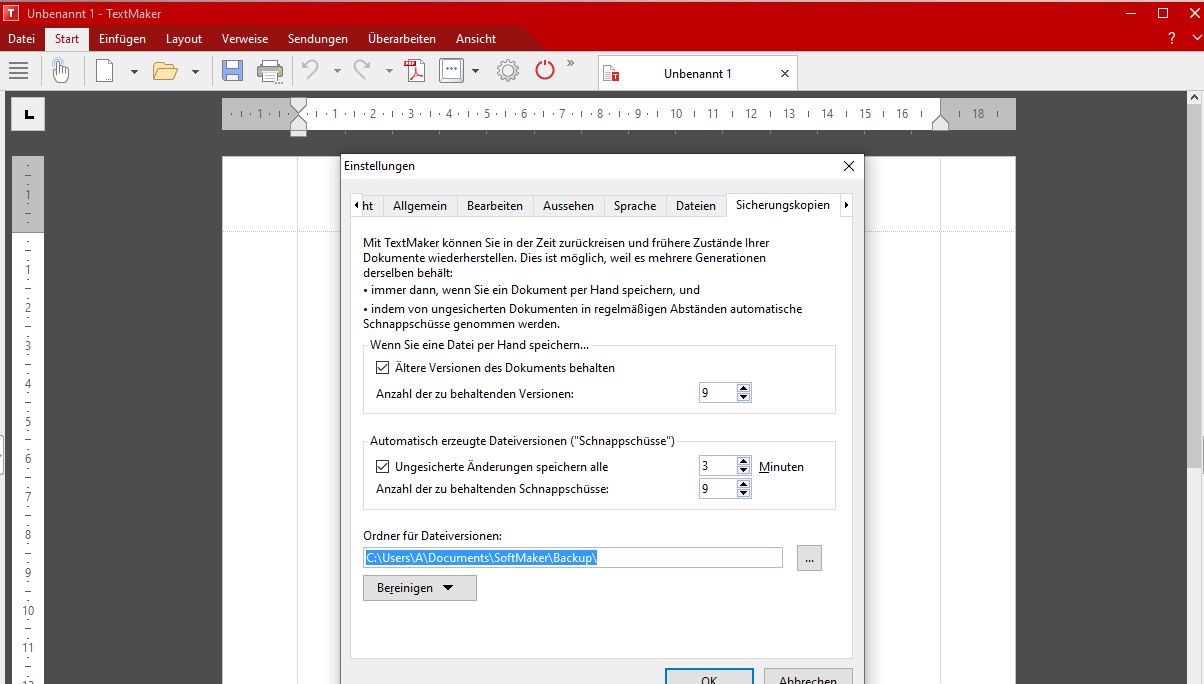1204x684 pixels.
Task: Open the Einfügen ribbon tab
Action: pyautogui.click(x=122, y=39)
